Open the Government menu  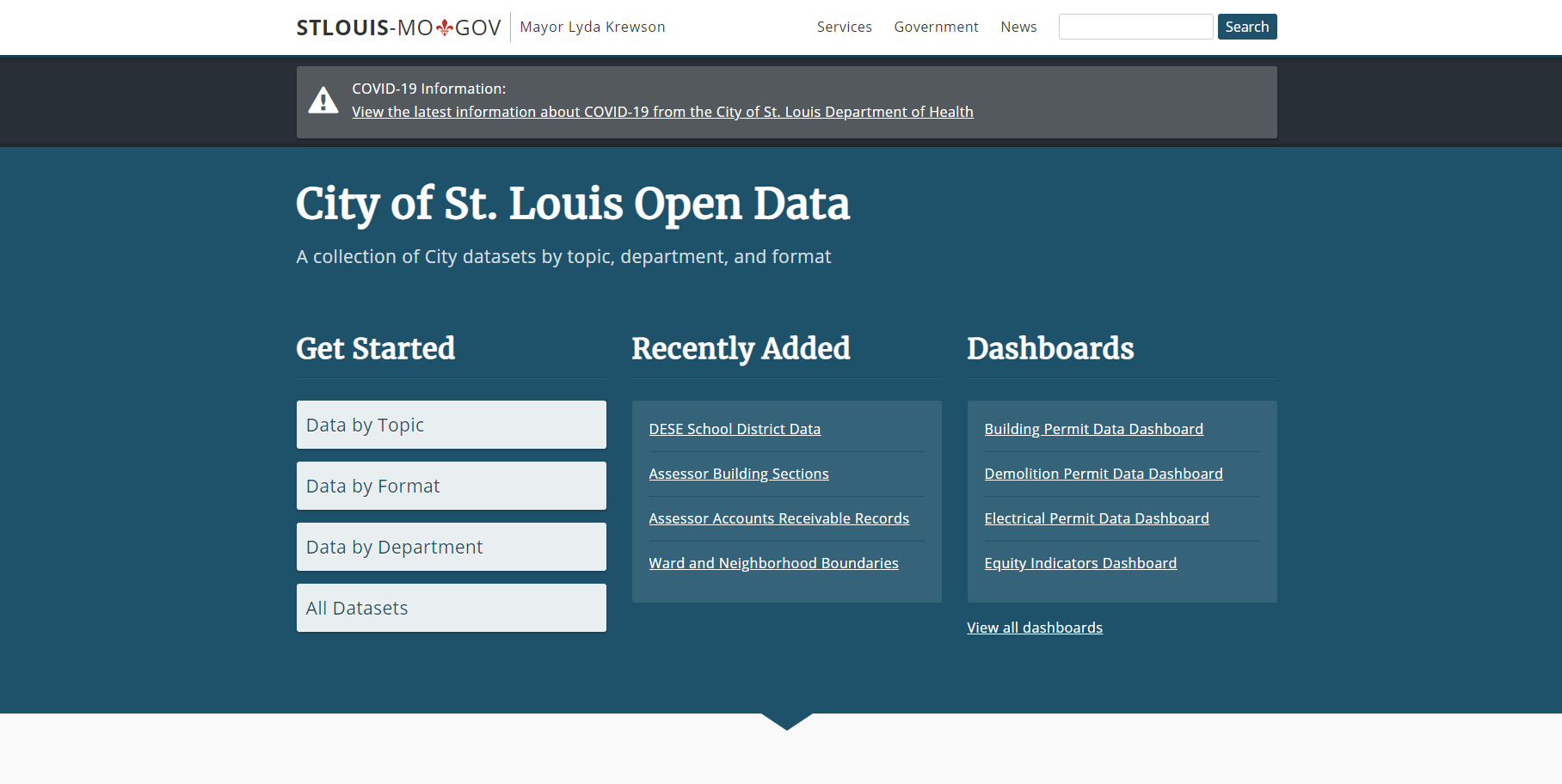[936, 27]
